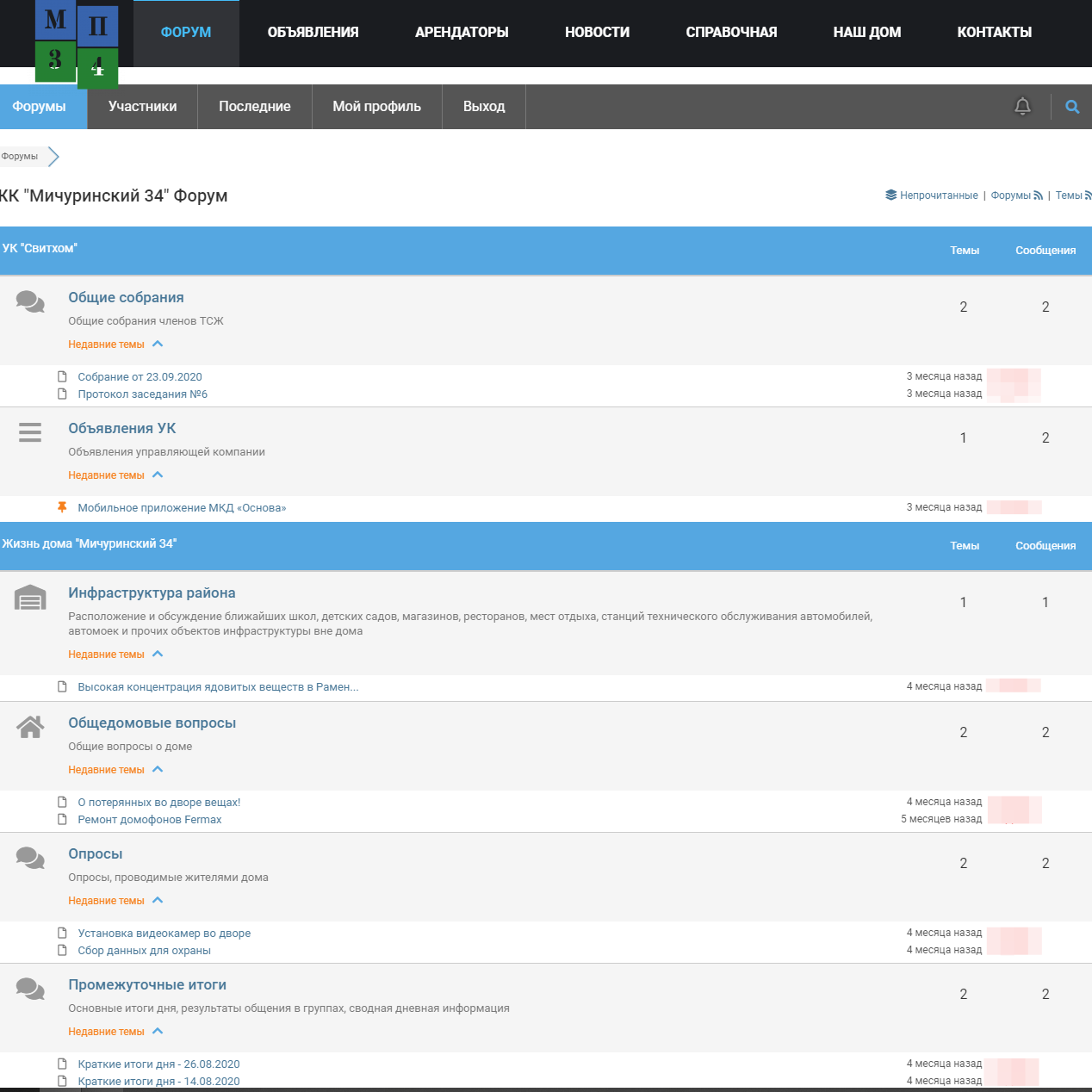Open search with the magnifier icon

(1072, 107)
